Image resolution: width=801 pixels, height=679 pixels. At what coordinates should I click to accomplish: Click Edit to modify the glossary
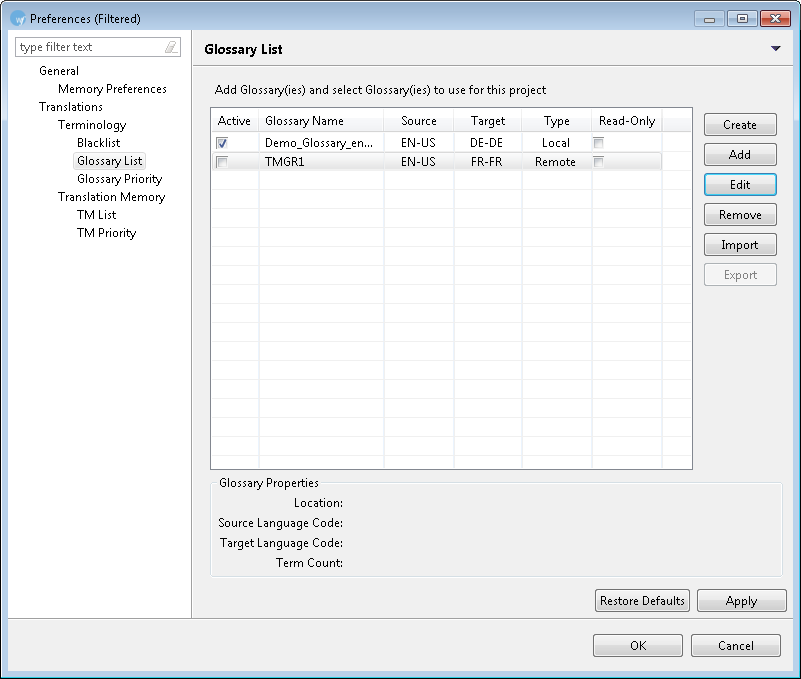pyautogui.click(x=740, y=185)
